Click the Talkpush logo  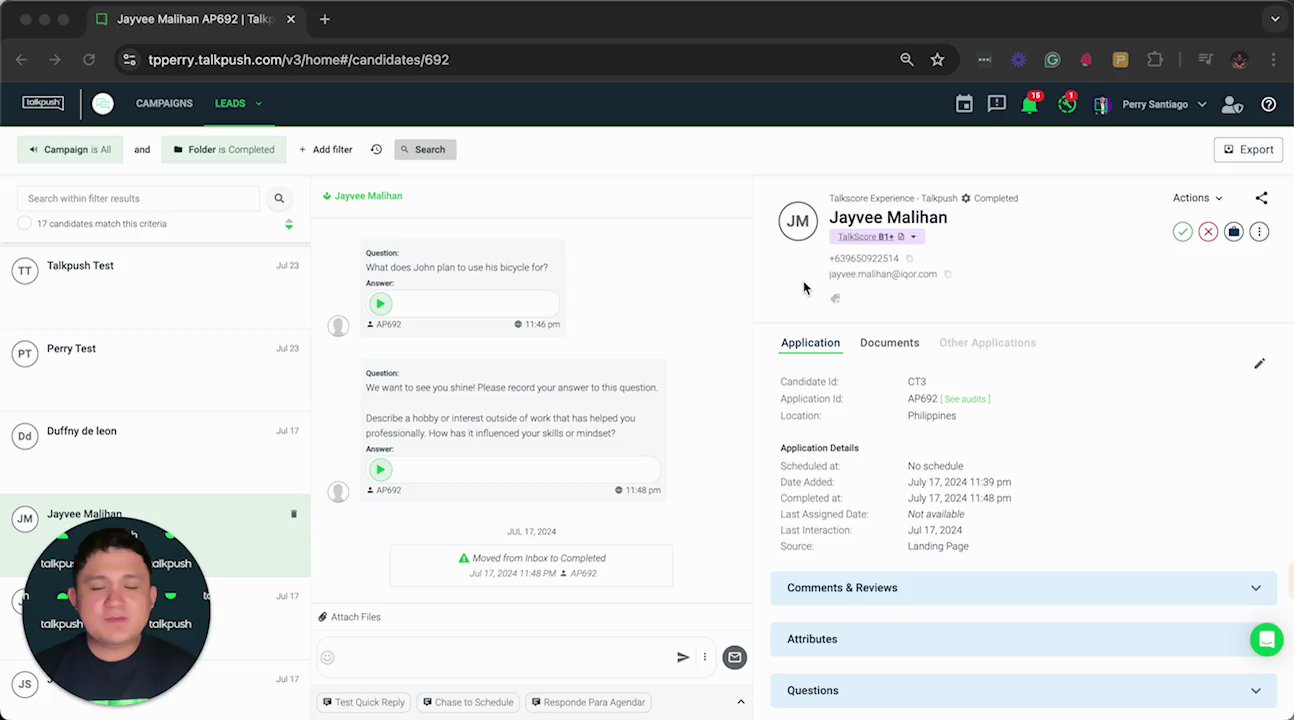(x=43, y=103)
